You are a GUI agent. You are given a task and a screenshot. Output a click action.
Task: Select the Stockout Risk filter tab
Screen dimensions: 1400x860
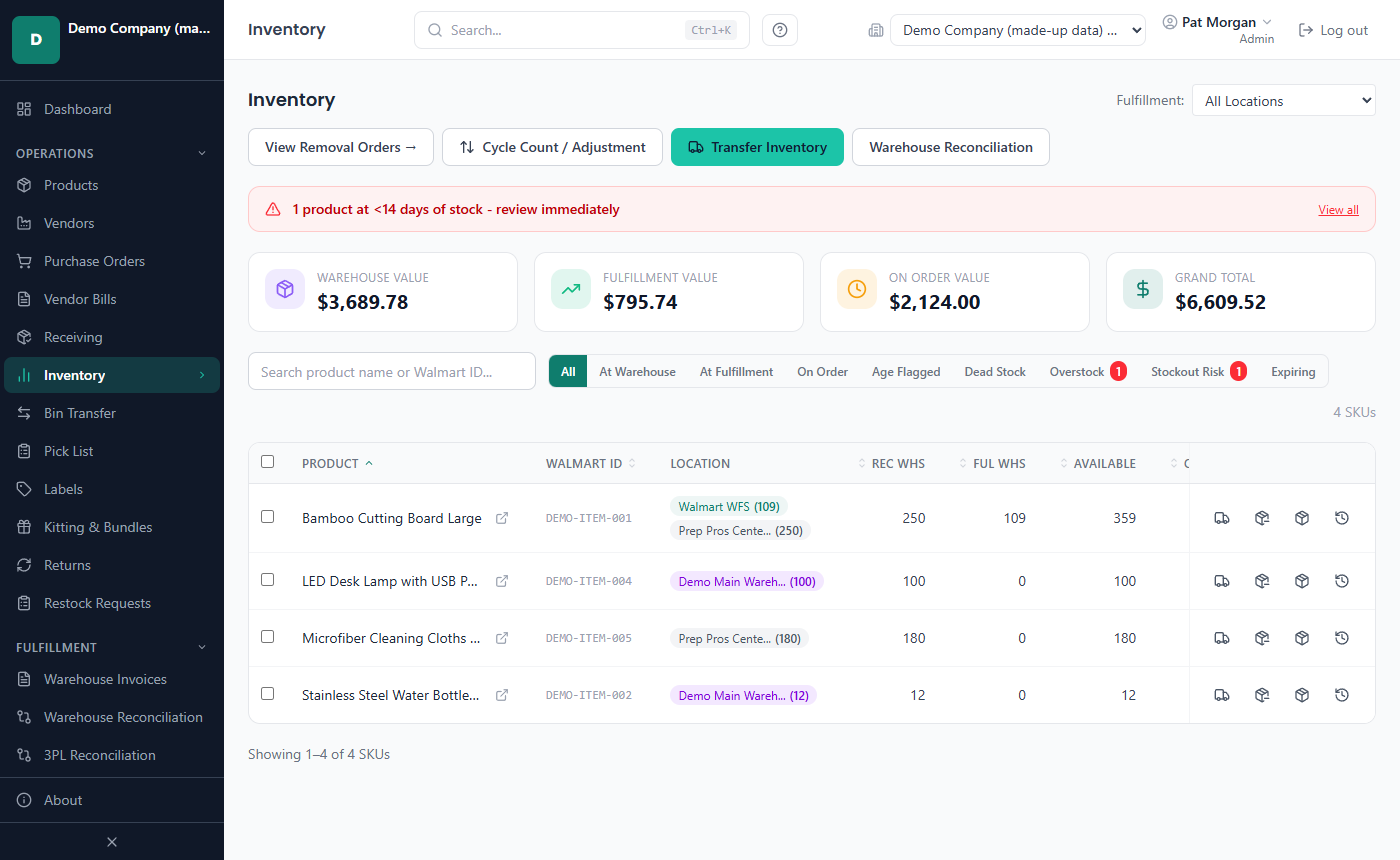(x=1199, y=372)
